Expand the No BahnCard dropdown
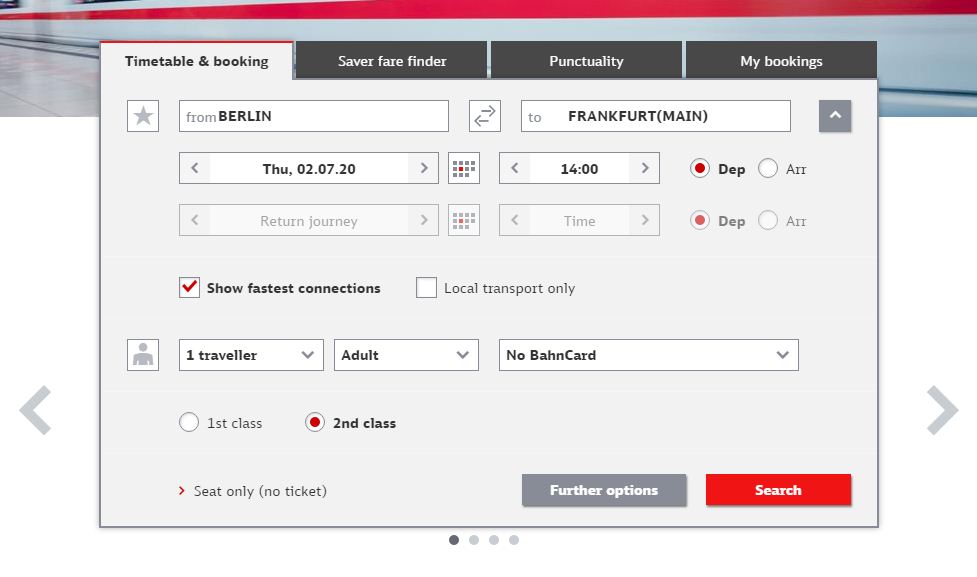Image resolution: width=977 pixels, height=577 pixels. click(x=648, y=355)
